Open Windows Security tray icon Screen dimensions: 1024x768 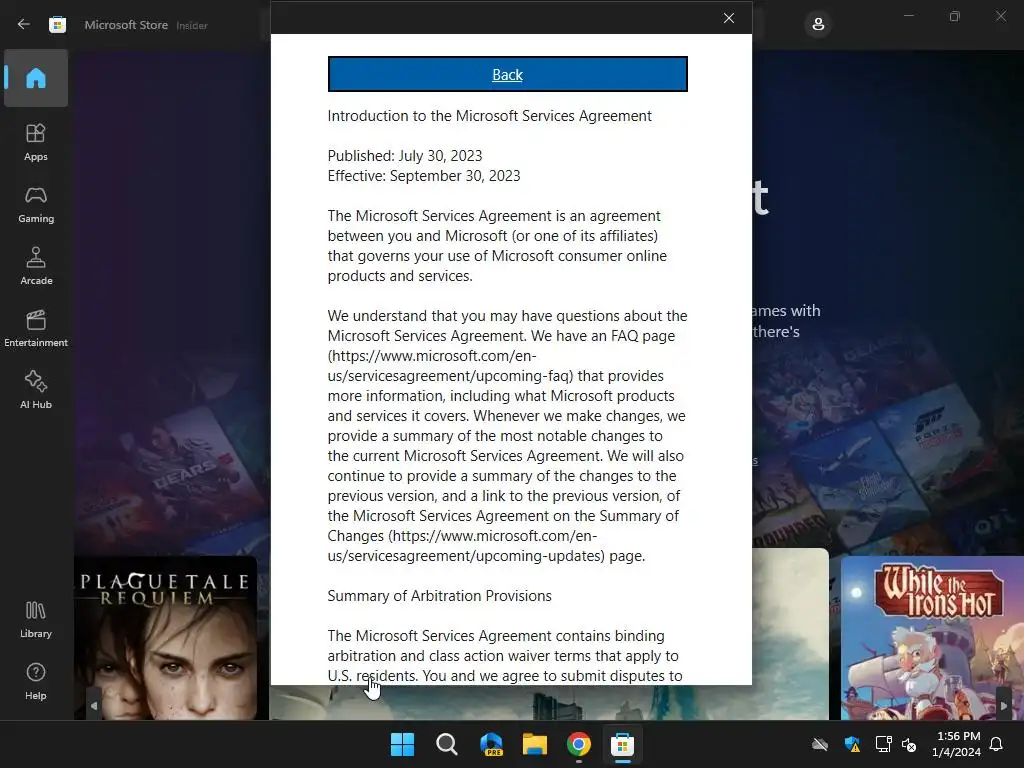click(x=852, y=744)
